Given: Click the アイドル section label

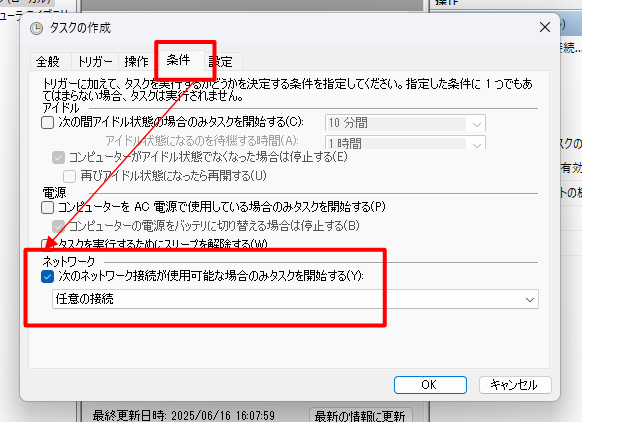Looking at the screenshot, I should [x=61, y=108].
